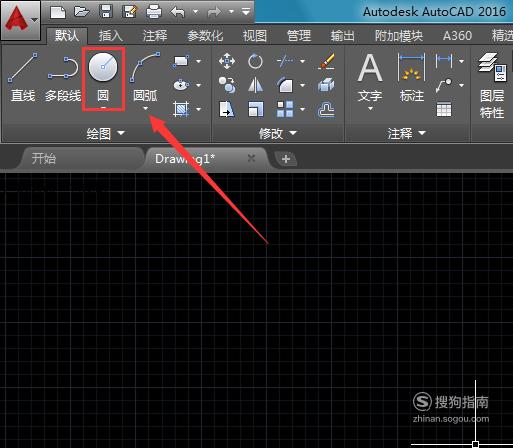
Task: Click the Erase tool icon
Action: (x=326, y=61)
